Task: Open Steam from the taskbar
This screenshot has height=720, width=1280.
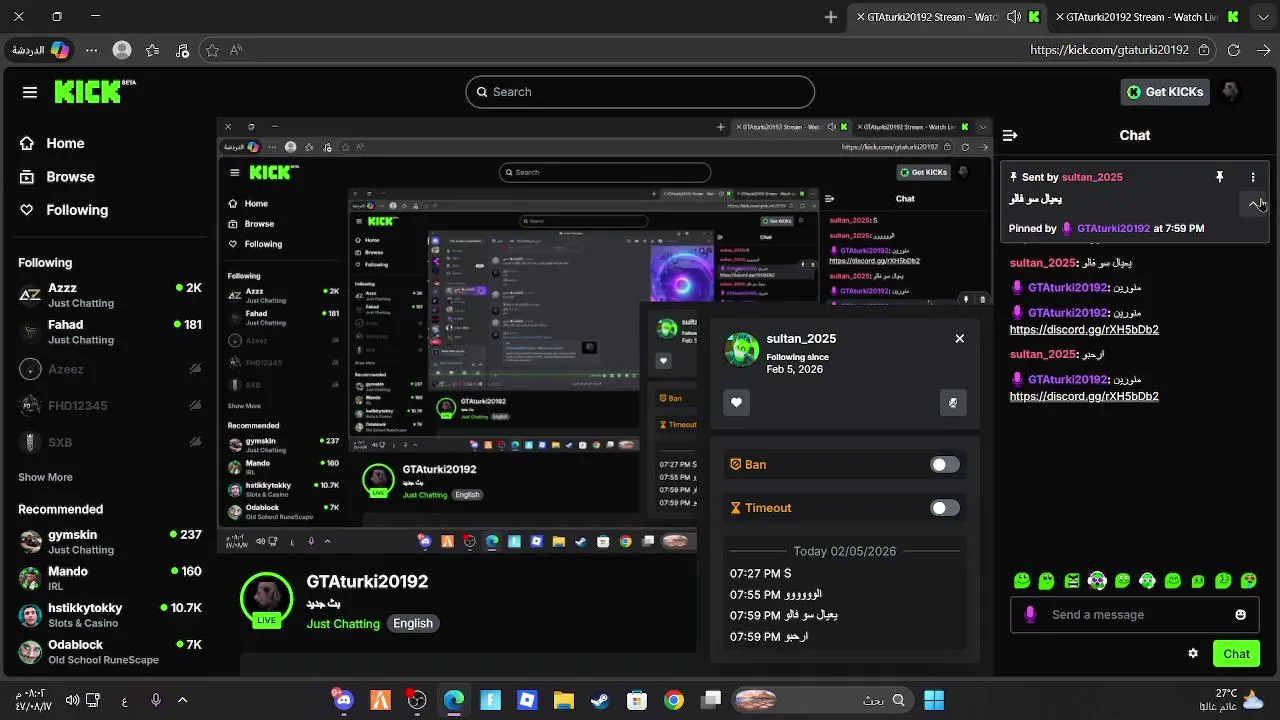Action: click(x=600, y=701)
